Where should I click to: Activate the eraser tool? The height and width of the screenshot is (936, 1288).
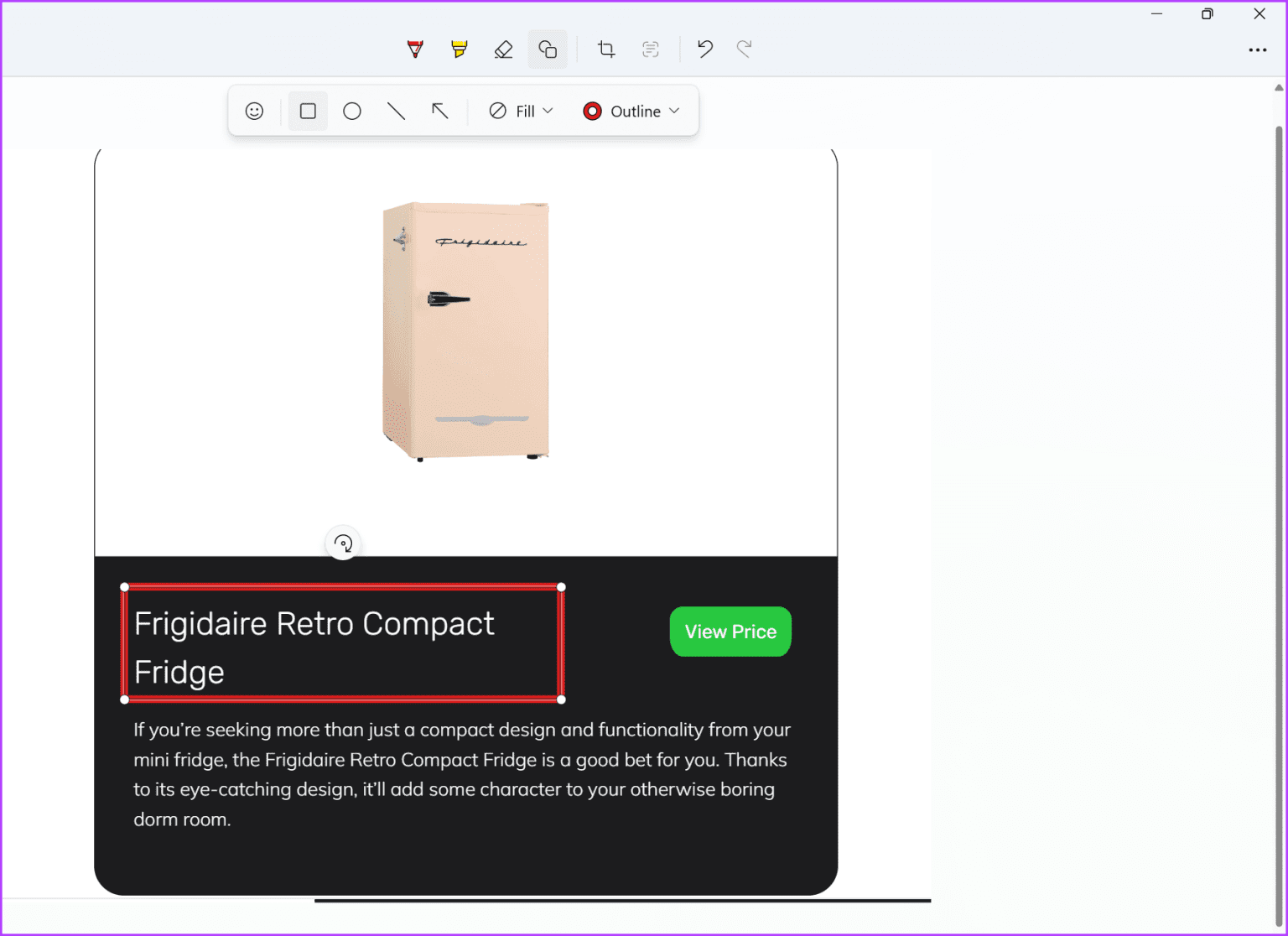click(x=503, y=49)
